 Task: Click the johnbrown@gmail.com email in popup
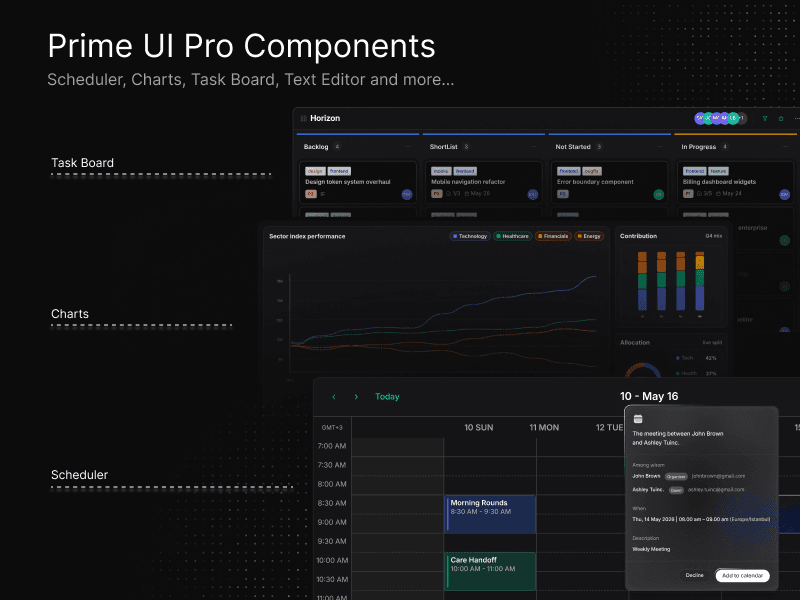718,476
